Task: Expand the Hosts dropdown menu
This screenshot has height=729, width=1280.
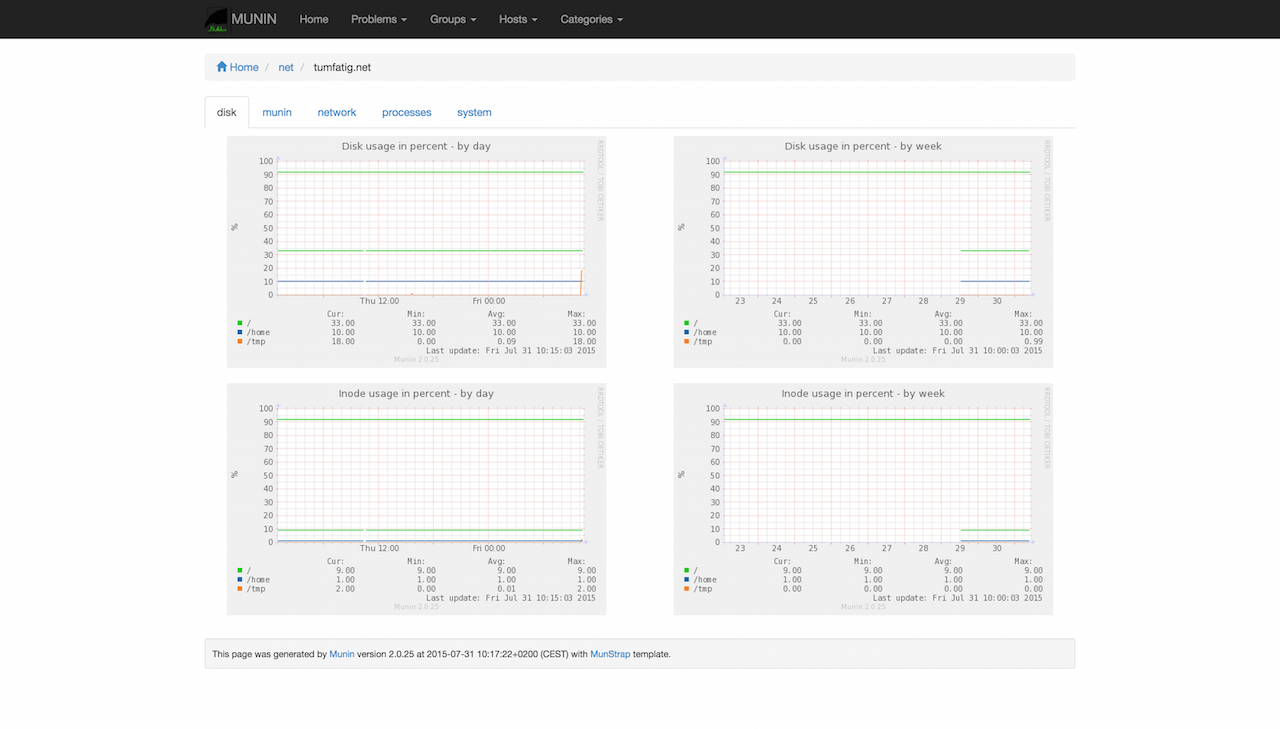Action: pos(518,19)
